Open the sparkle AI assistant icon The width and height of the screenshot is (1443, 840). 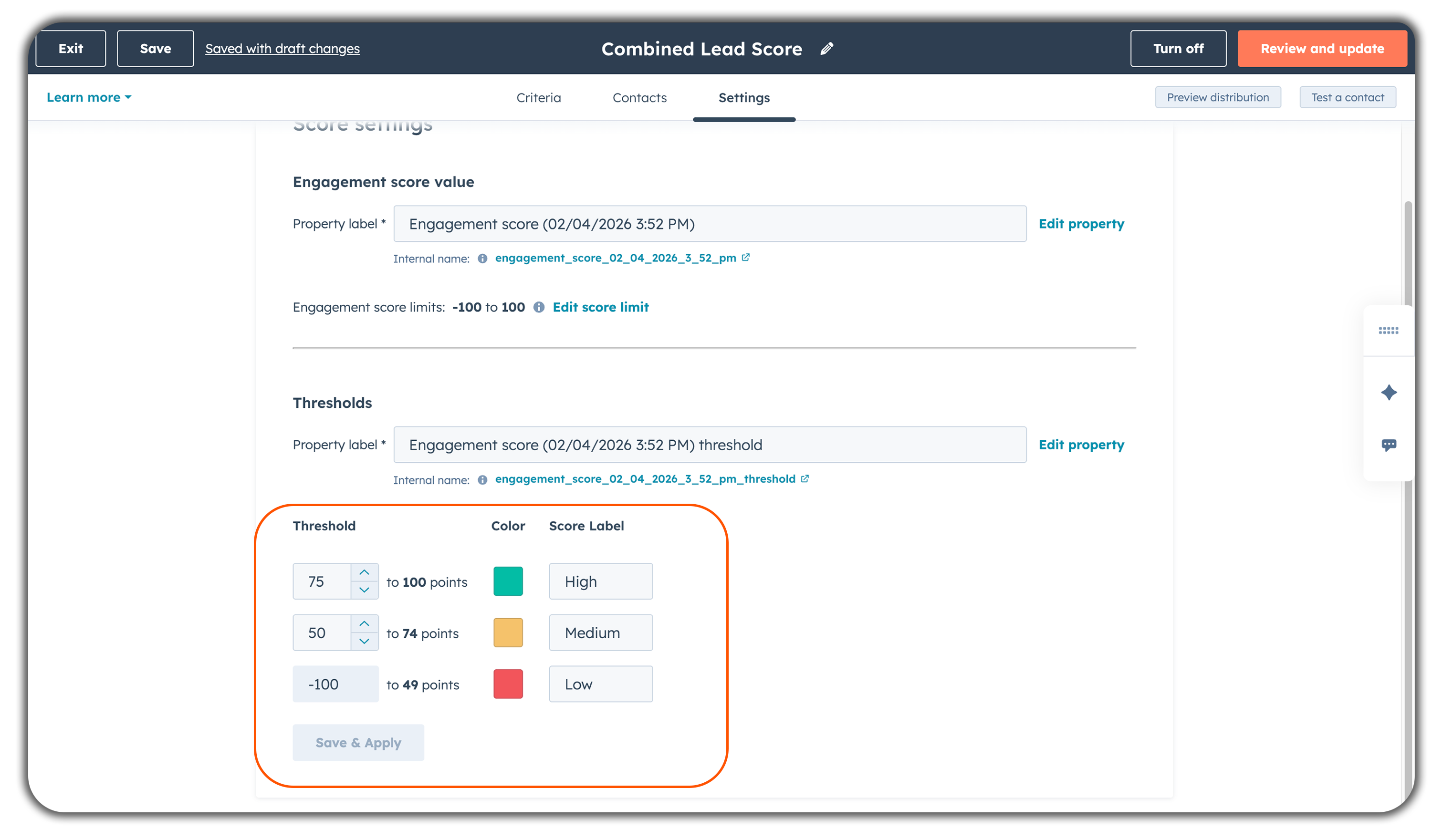pyautogui.click(x=1388, y=393)
